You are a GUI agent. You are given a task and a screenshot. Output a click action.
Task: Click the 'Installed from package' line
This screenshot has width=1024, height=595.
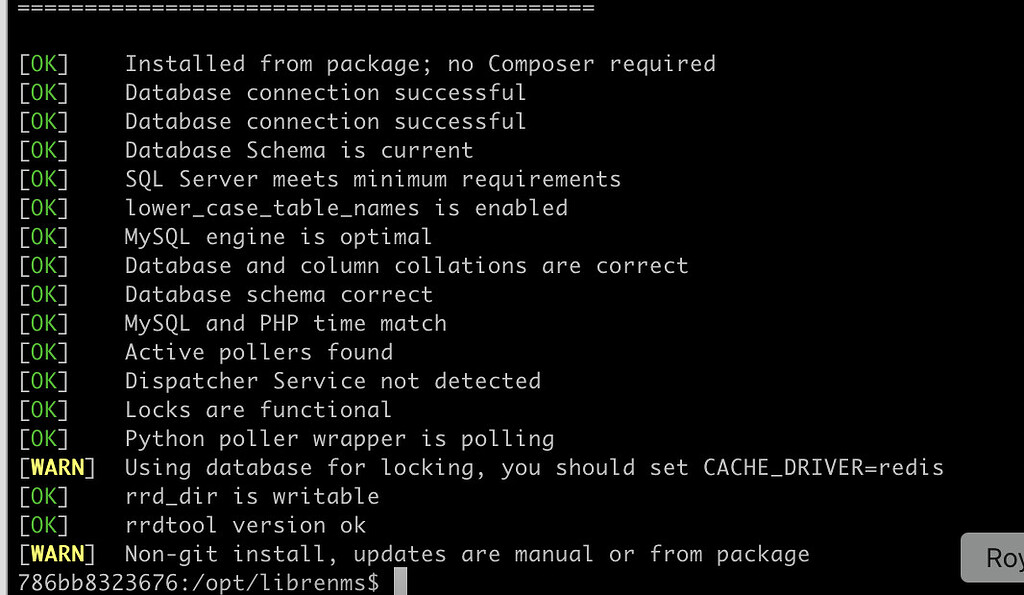(x=419, y=64)
